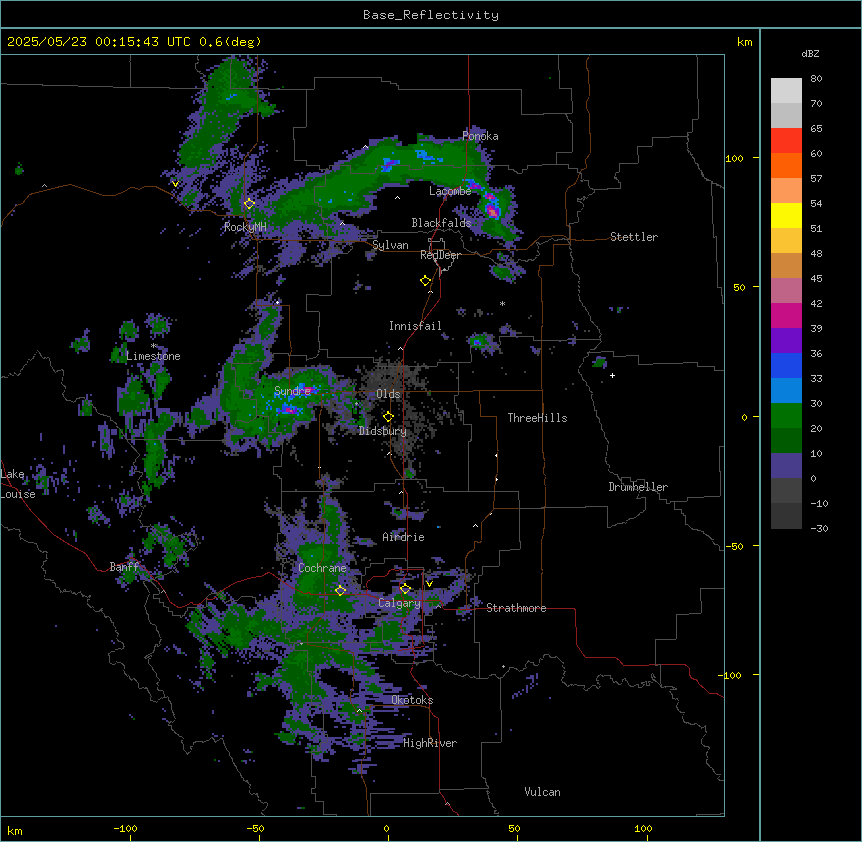Viewport: 862px width, 842px height.
Task: Click the Banff town label
Action: click(x=124, y=567)
